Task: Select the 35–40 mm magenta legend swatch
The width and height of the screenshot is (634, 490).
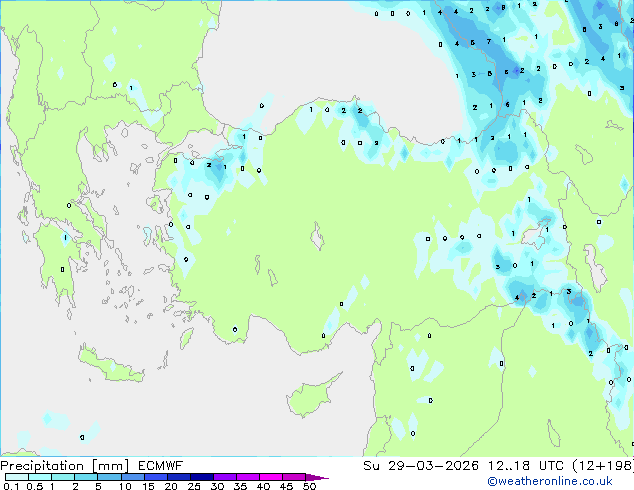Action: point(247,477)
